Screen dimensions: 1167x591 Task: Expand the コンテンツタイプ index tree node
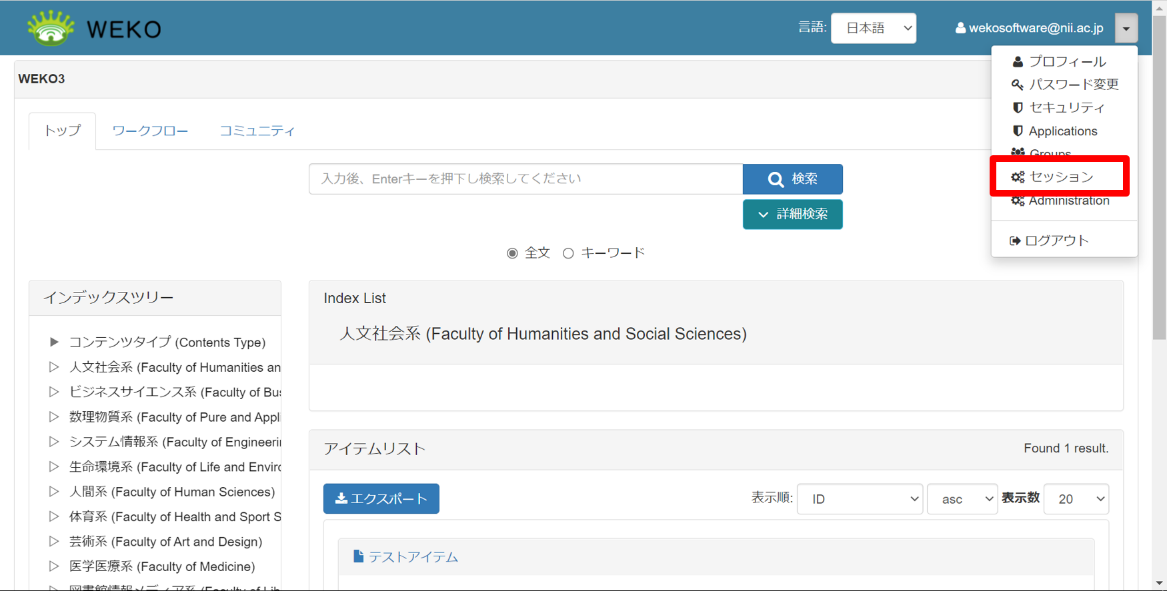(x=55, y=342)
